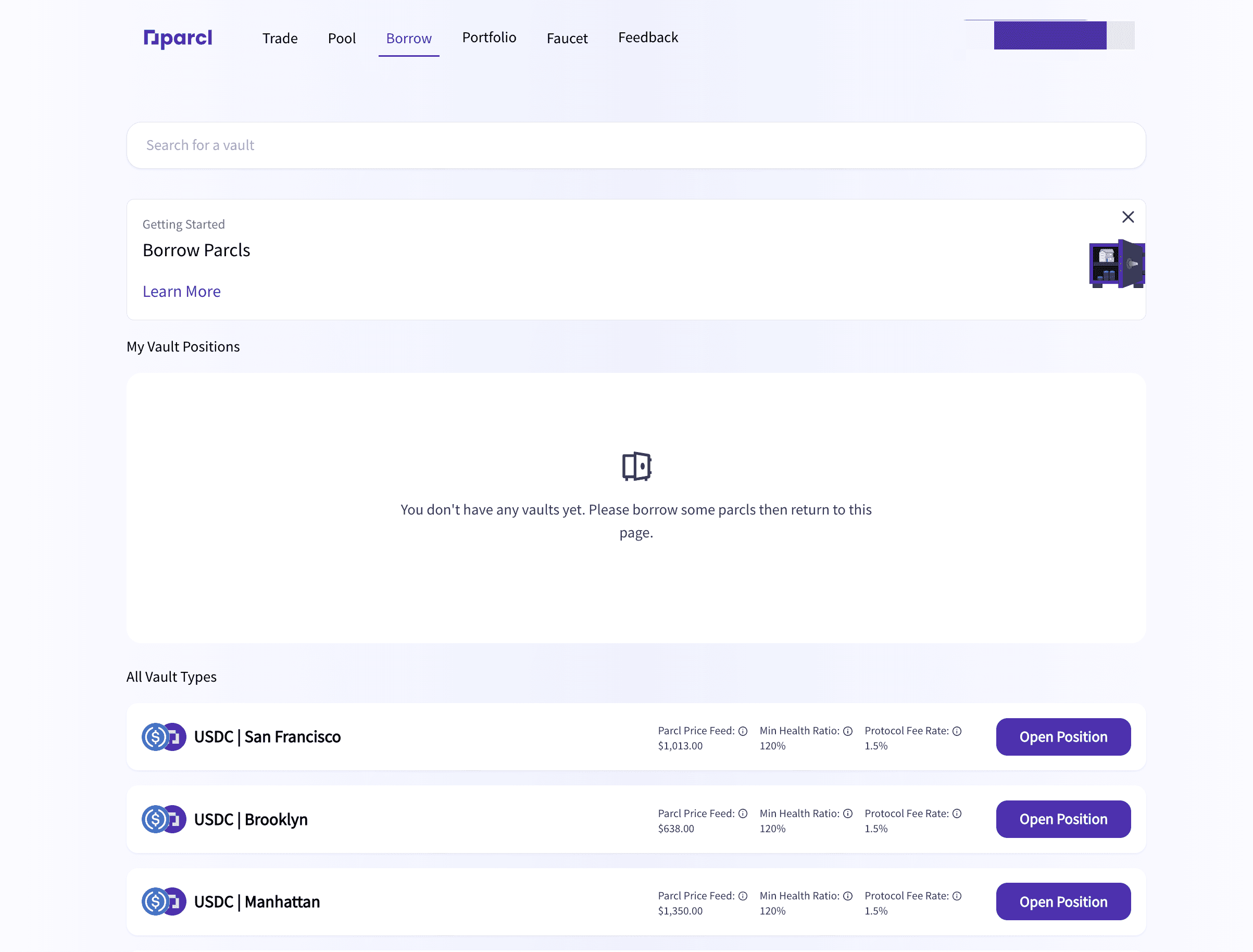Click info icon beside San Francisco Min Health Ratio
Screen dimensions: 1253x952
848,731
